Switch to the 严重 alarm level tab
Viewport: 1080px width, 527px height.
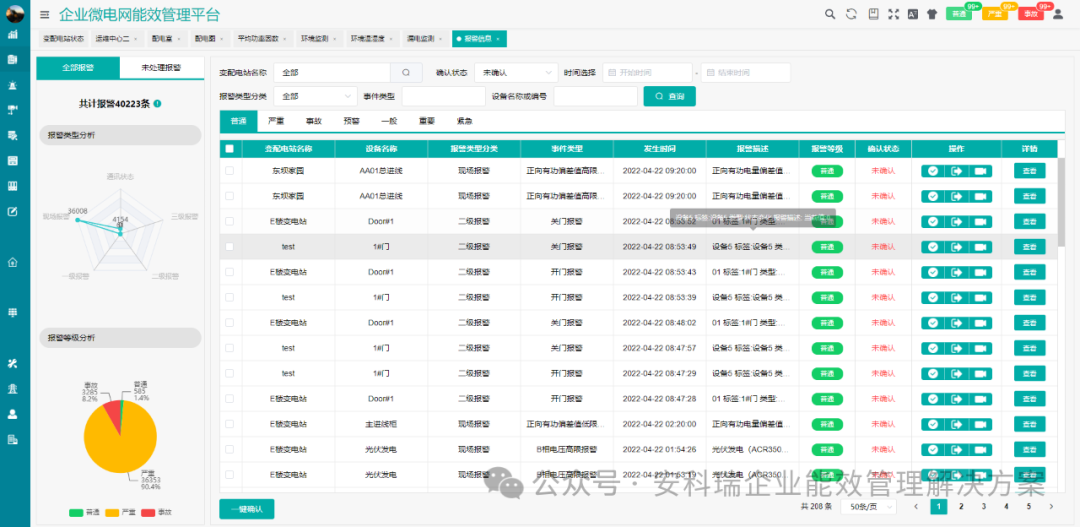[276, 121]
